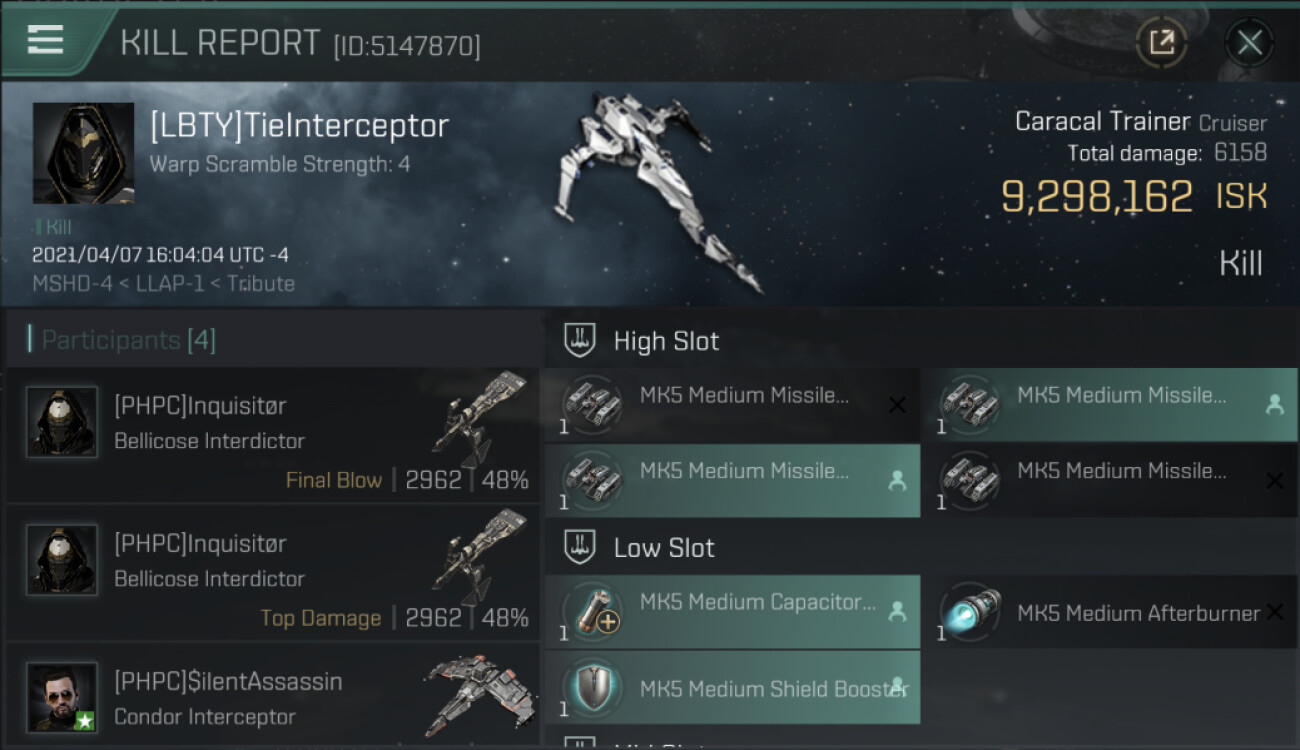The height and width of the screenshot is (750, 1300).
Task: Open the Top Damage Inquisitør participant entry
Action: [272, 573]
